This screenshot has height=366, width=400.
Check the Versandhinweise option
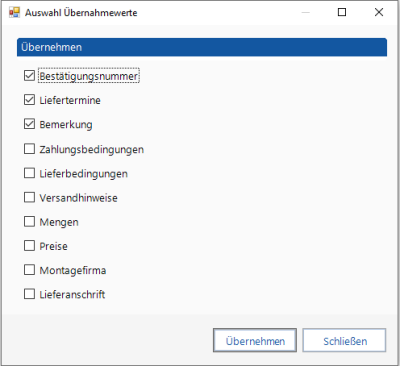[29, 197]
